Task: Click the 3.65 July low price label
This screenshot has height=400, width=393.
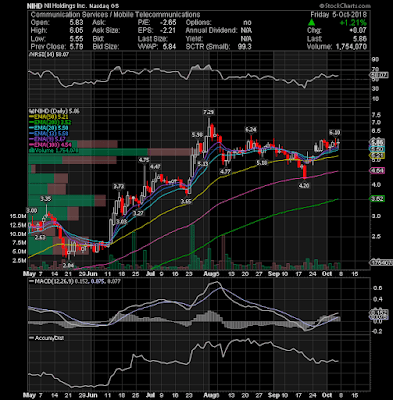Action: [186, 202]
